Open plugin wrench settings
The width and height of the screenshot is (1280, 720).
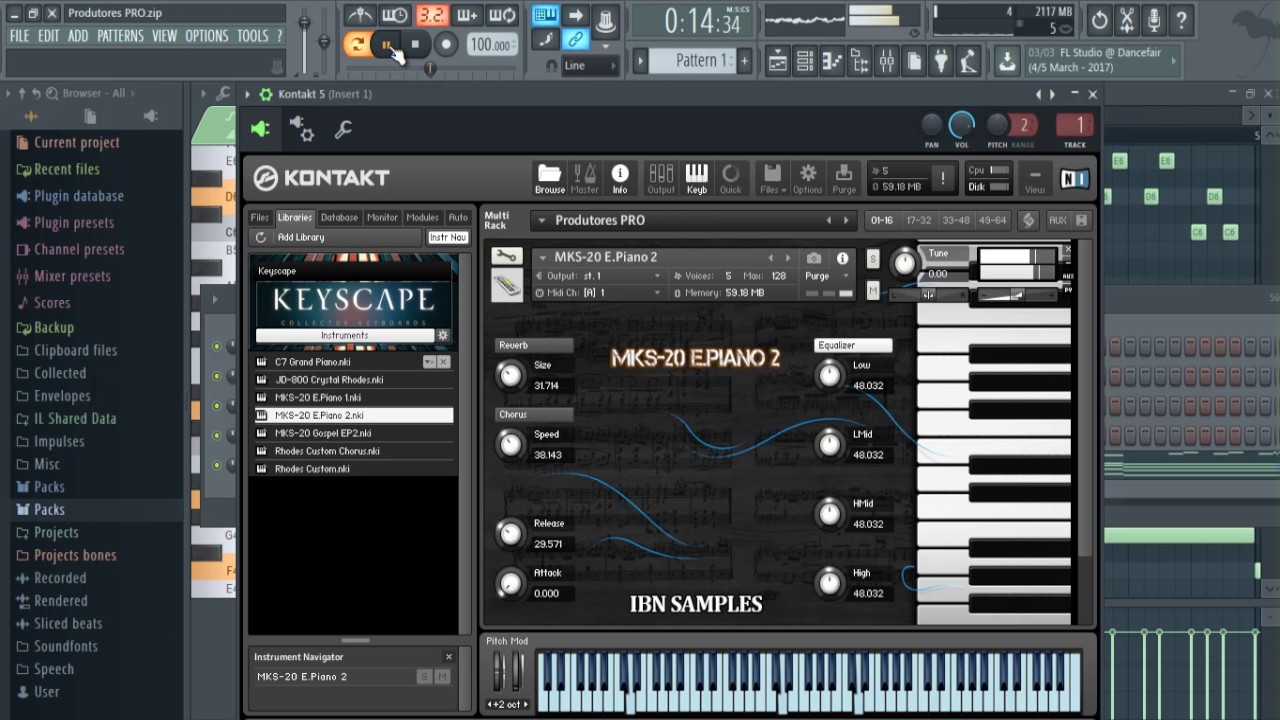pos(343,129)
